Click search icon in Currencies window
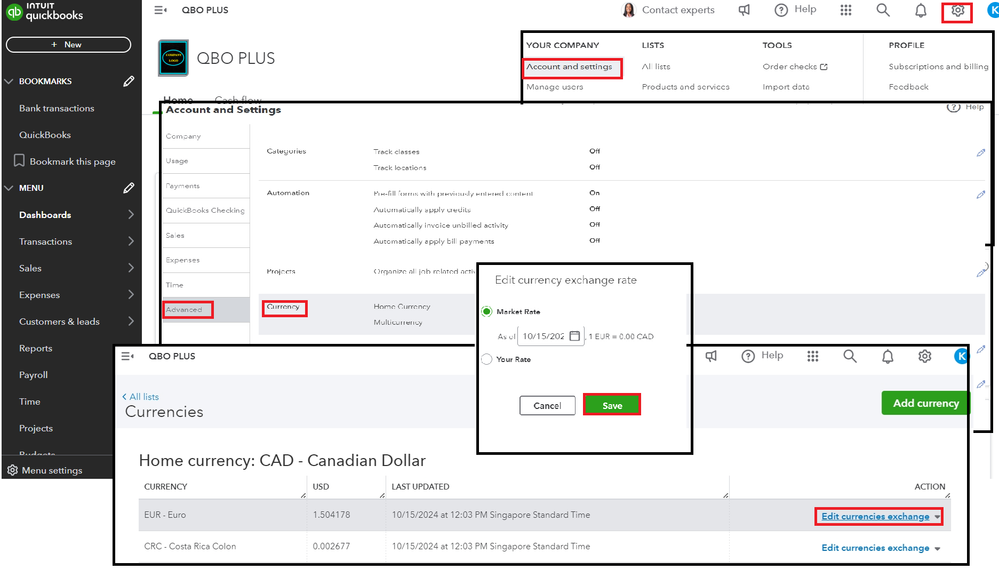 [850, 356]
